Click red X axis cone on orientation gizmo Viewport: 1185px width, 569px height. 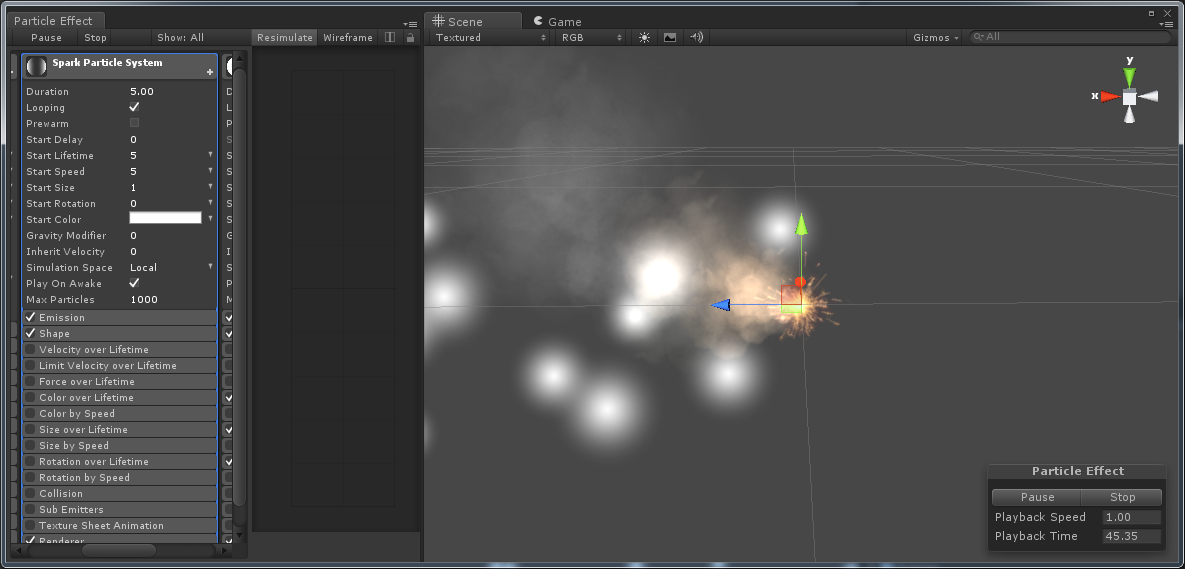tap(1109, 97)
